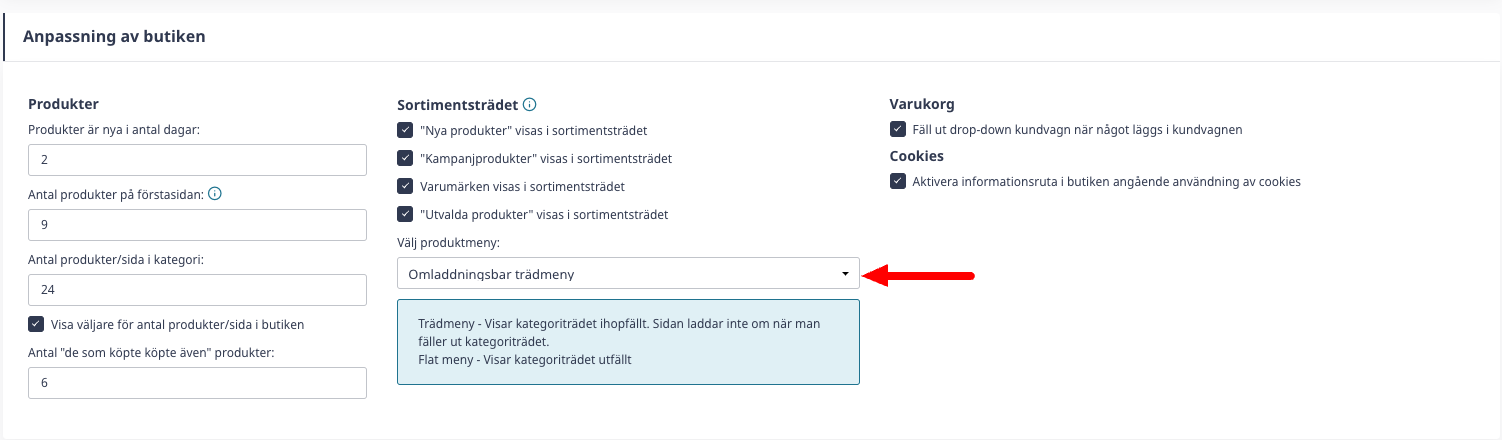Toggle "Kampanjprodukter" visas i sortimentsträdet checkbox
The image size is (1502, 440).
point(405,158)
